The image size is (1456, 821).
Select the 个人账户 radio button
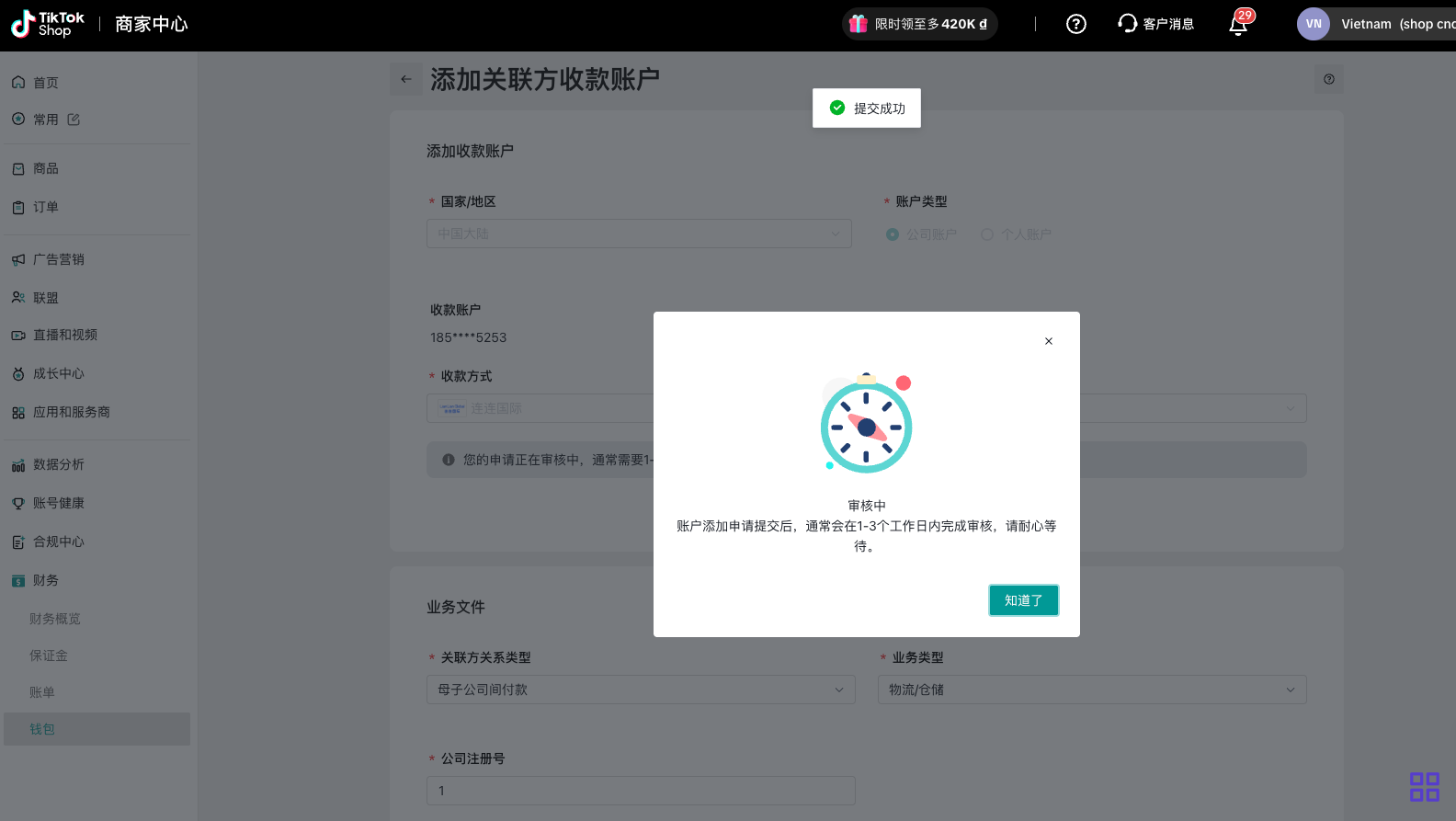coord(987,234)
